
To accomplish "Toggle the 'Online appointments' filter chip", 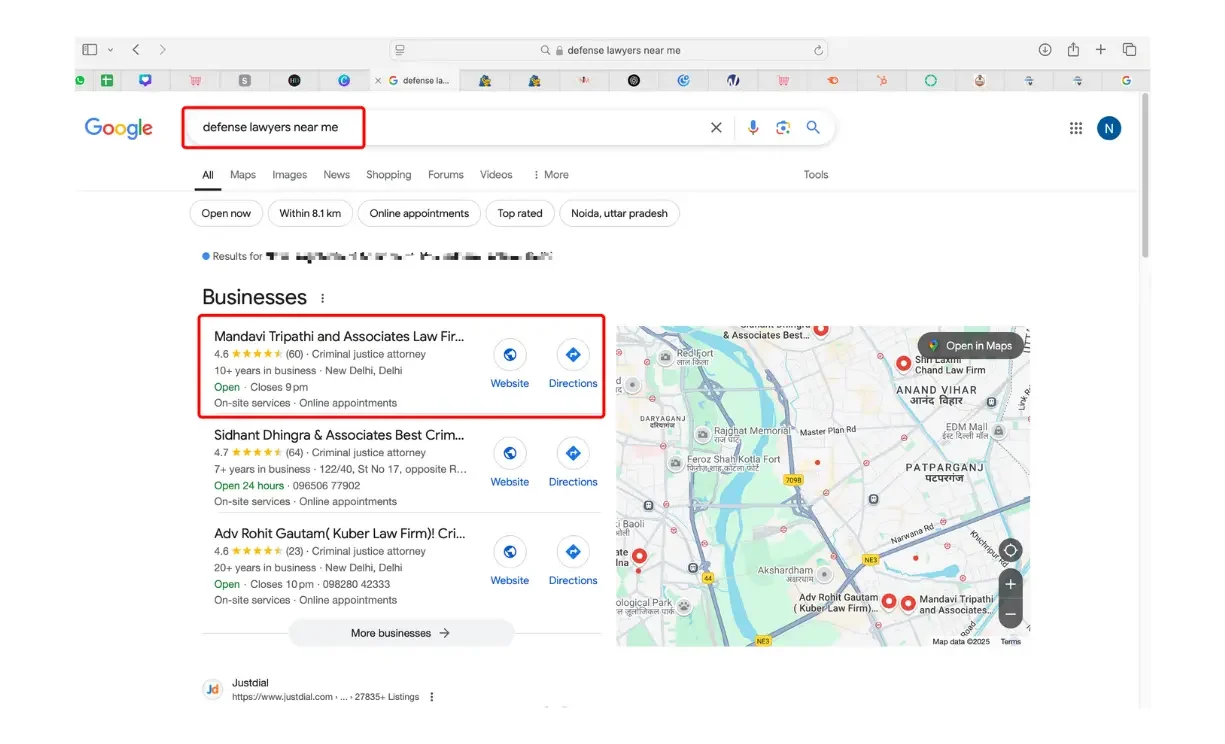I will 419,213.
